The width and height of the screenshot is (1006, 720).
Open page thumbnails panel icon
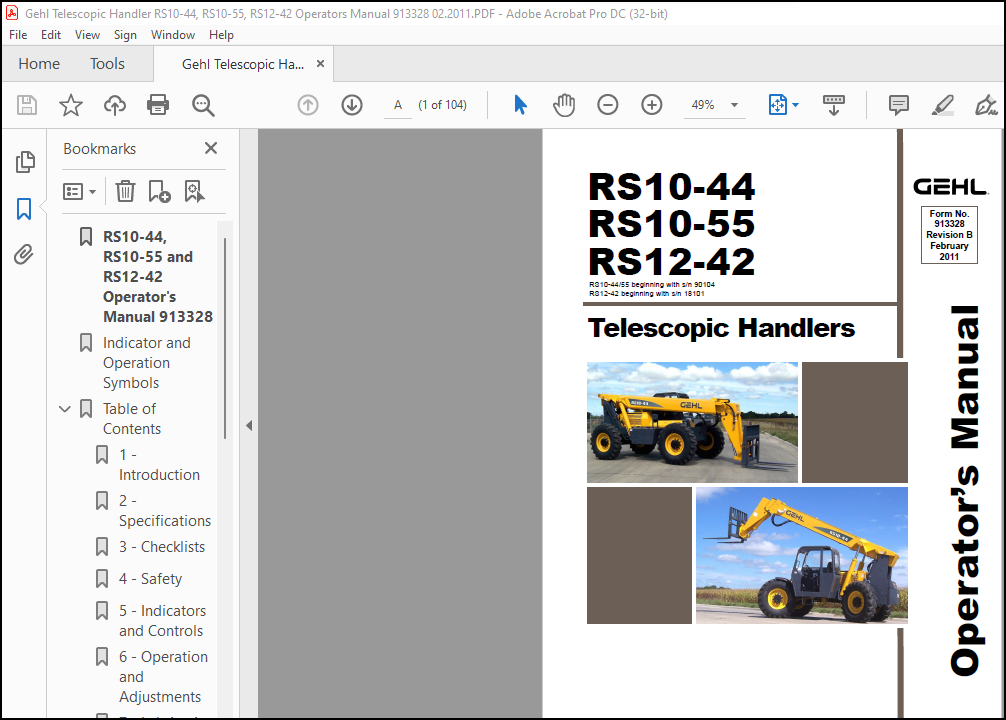point(24,162)
